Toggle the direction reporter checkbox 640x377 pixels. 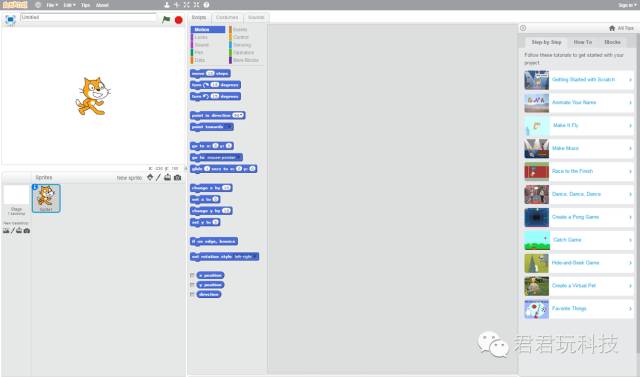pos(192,294)
